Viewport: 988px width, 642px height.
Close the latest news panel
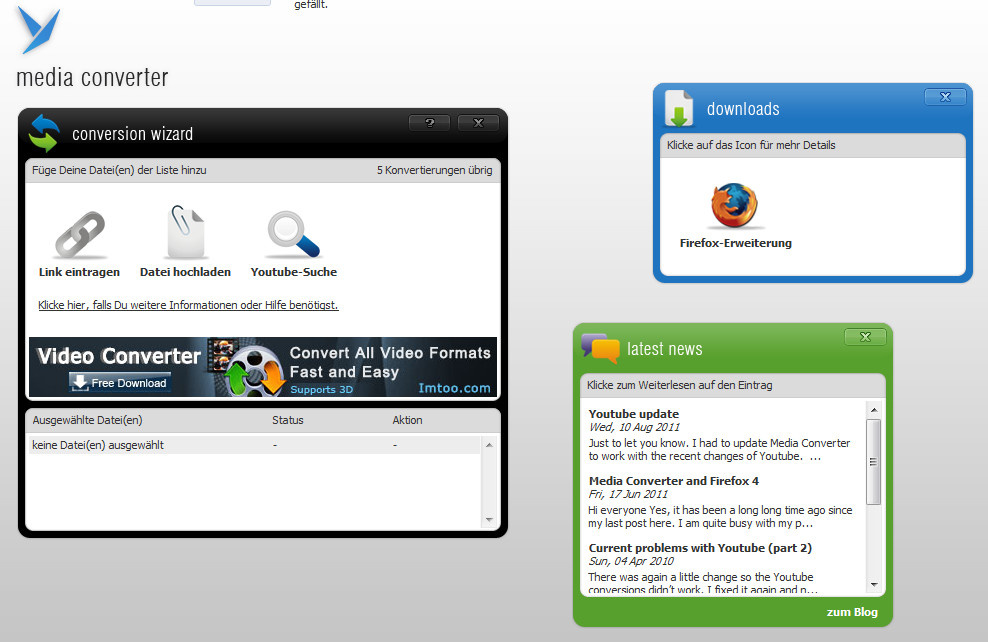(865, 337)
